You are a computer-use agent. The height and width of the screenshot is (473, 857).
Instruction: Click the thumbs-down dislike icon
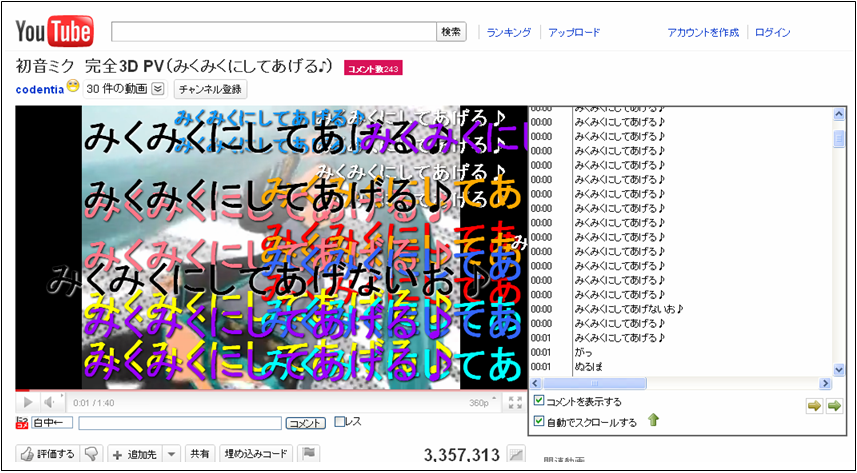click(x=92, y=454)
